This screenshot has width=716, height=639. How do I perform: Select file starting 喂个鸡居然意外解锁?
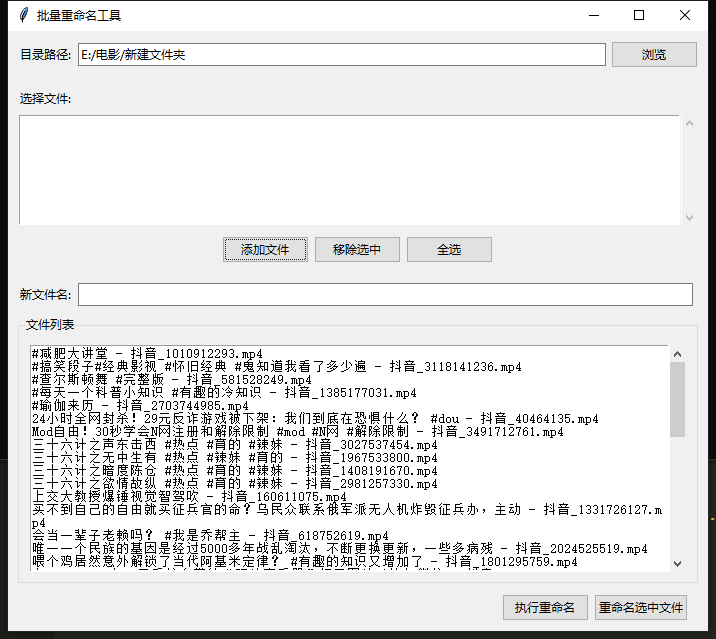305,562
